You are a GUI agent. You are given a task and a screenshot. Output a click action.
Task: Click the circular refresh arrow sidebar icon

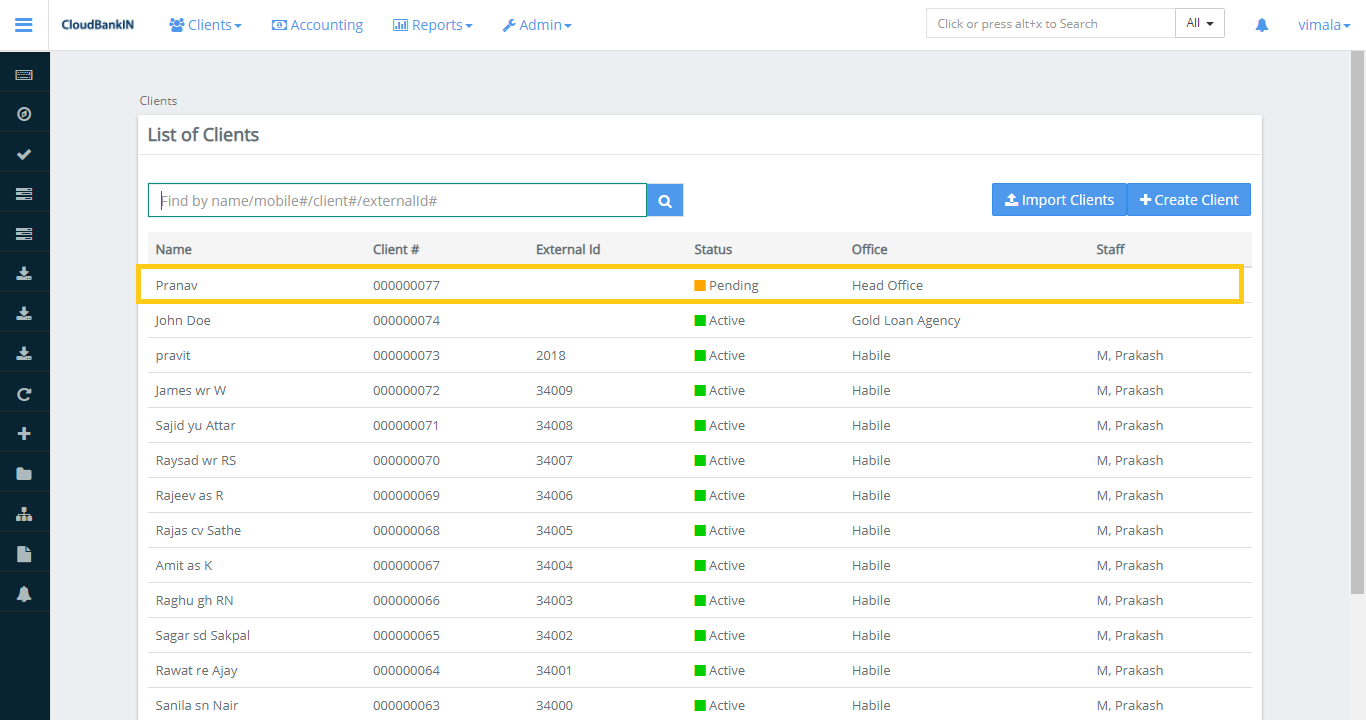tap(24, 394)
